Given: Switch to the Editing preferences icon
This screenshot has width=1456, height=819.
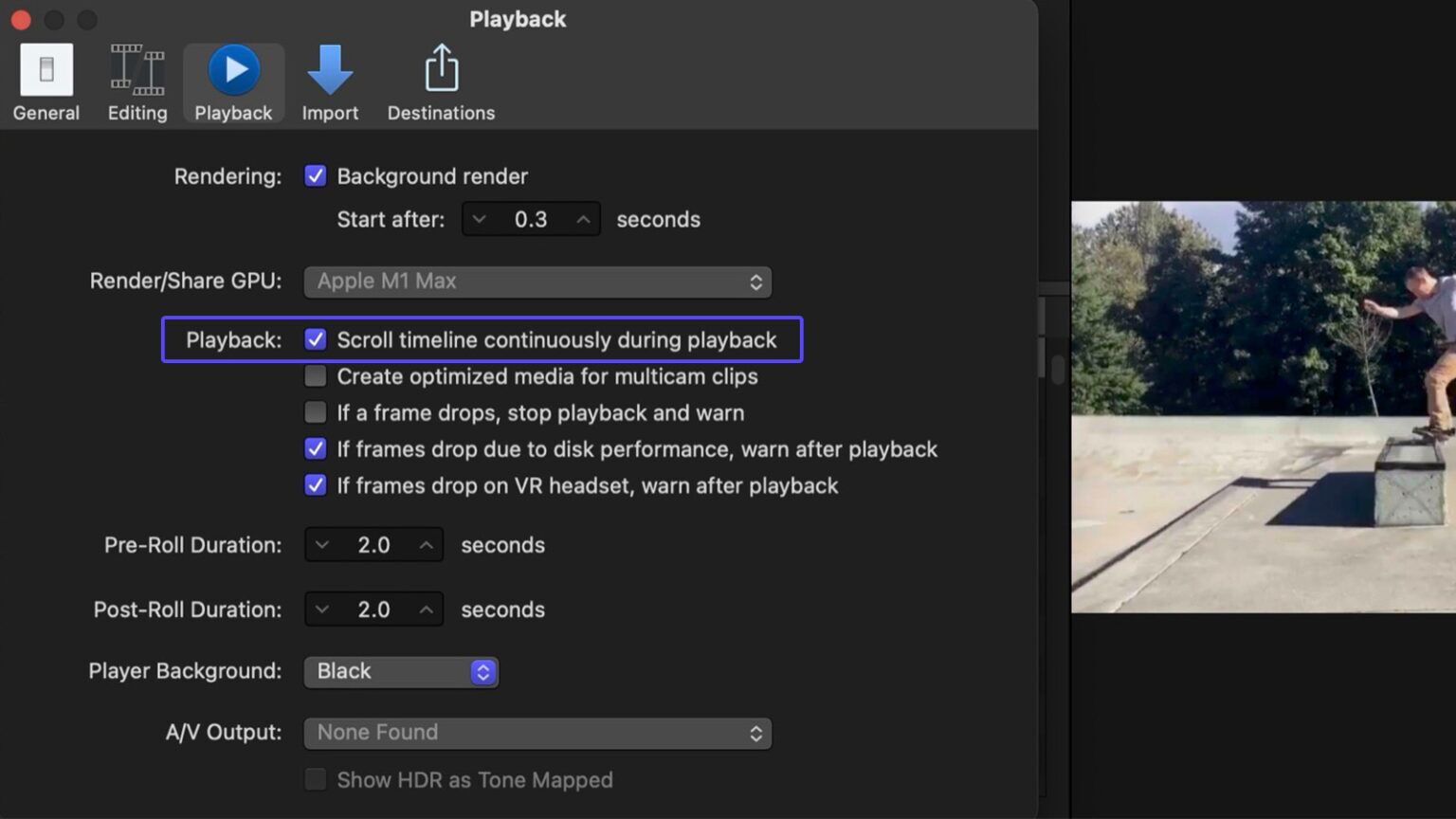Looking at the screenshot, I should pyautogui.click(x=136, y=81).
